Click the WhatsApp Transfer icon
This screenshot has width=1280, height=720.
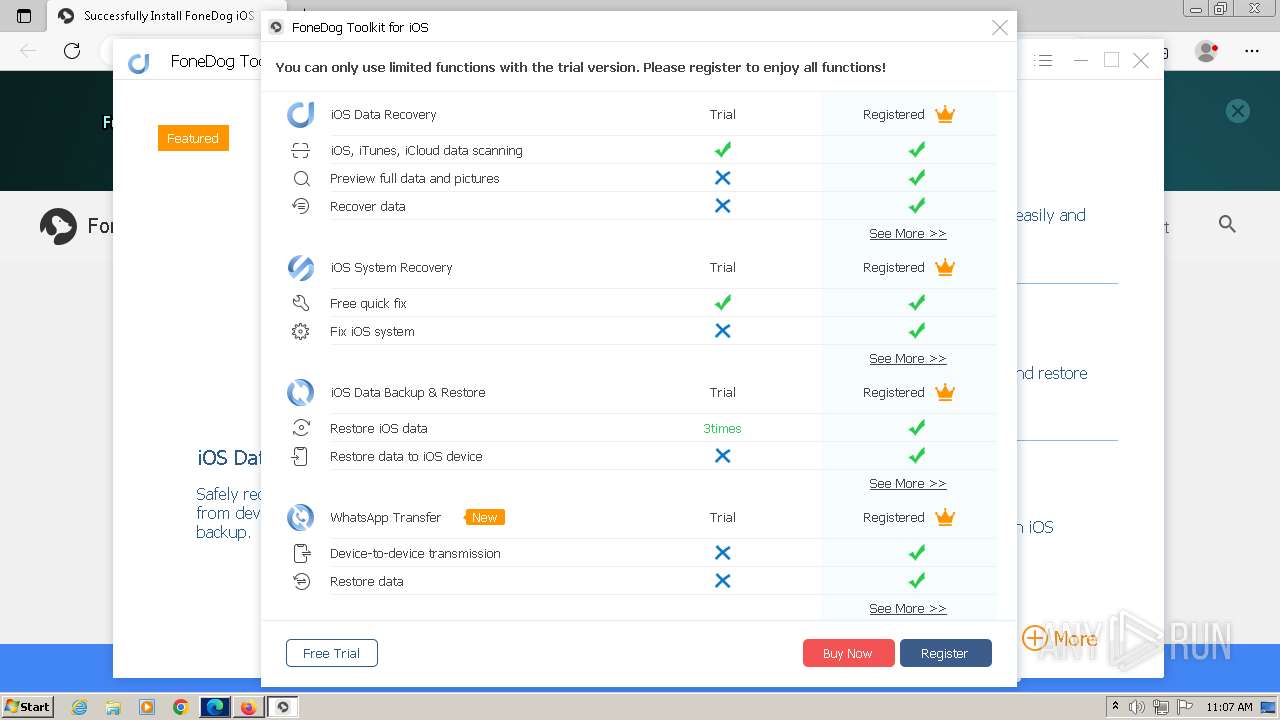(x=300, y=518)
